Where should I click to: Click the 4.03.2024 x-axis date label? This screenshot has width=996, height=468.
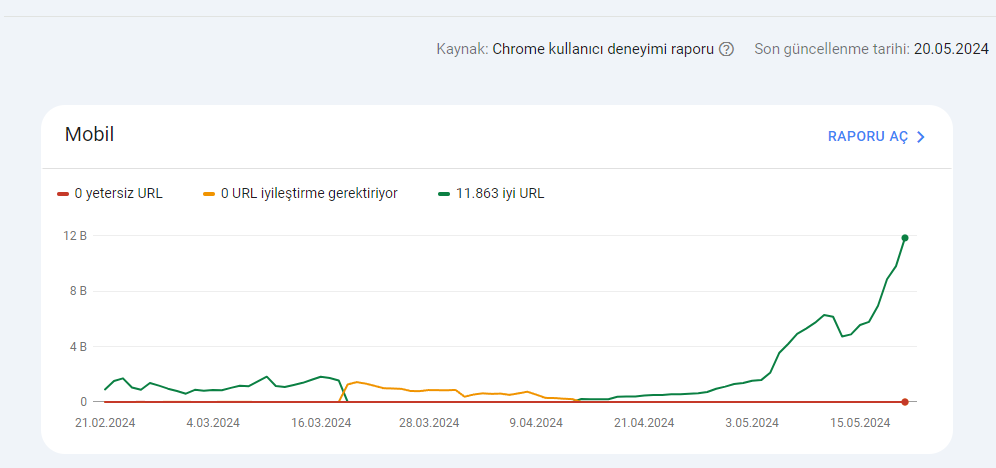(213, 423)
